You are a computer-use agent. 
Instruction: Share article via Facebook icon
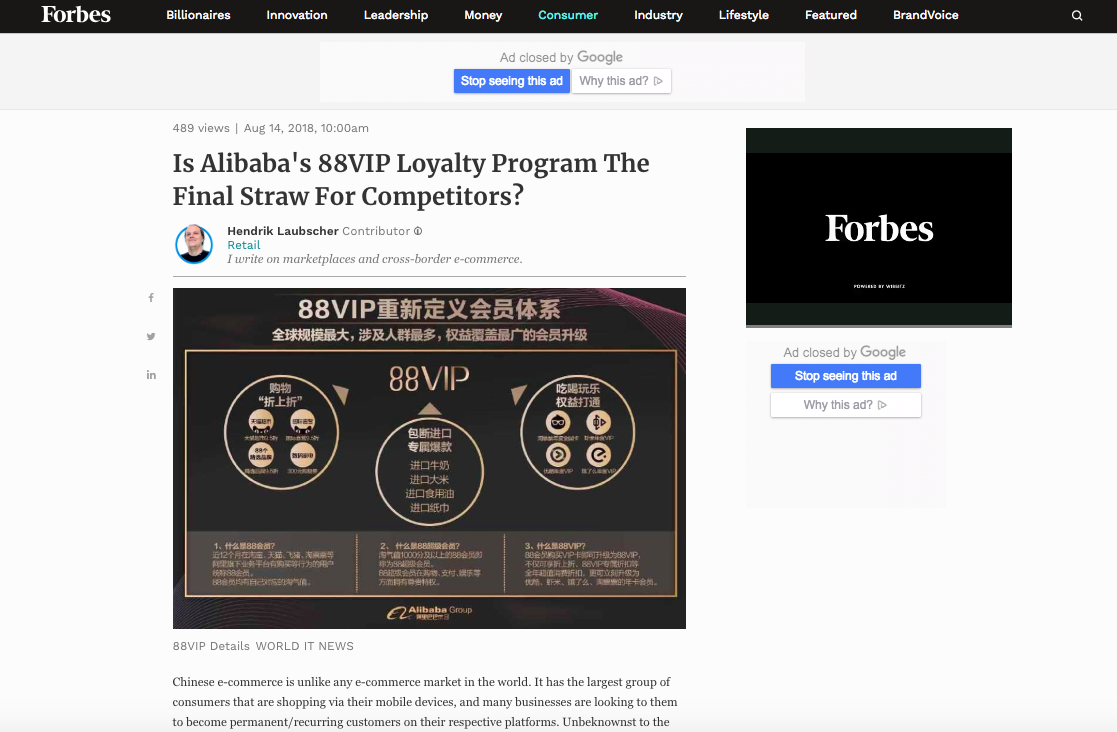click(x=151, y=298)
